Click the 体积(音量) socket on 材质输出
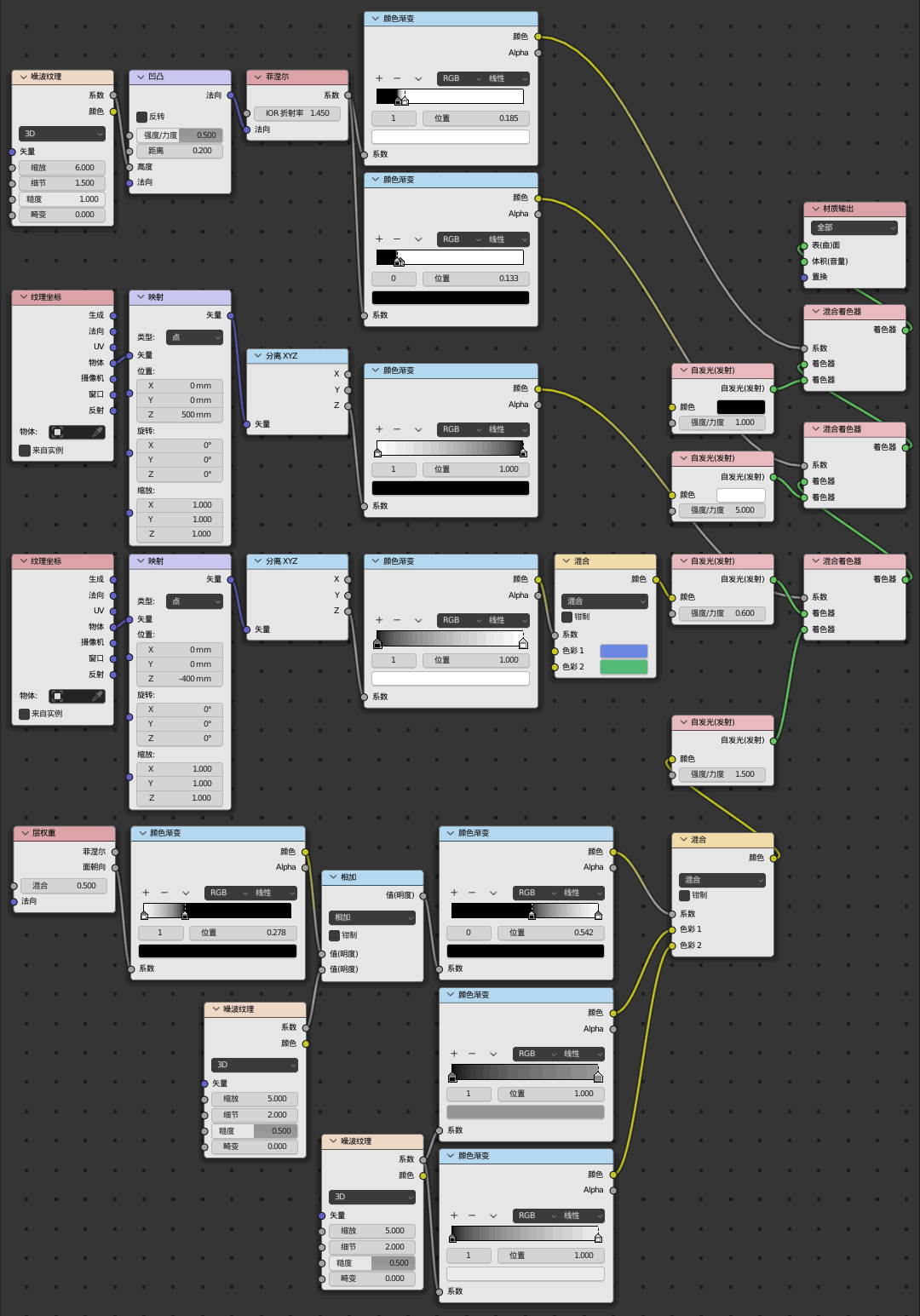Screen dimensions: 920x1316 tap(804, 261)
